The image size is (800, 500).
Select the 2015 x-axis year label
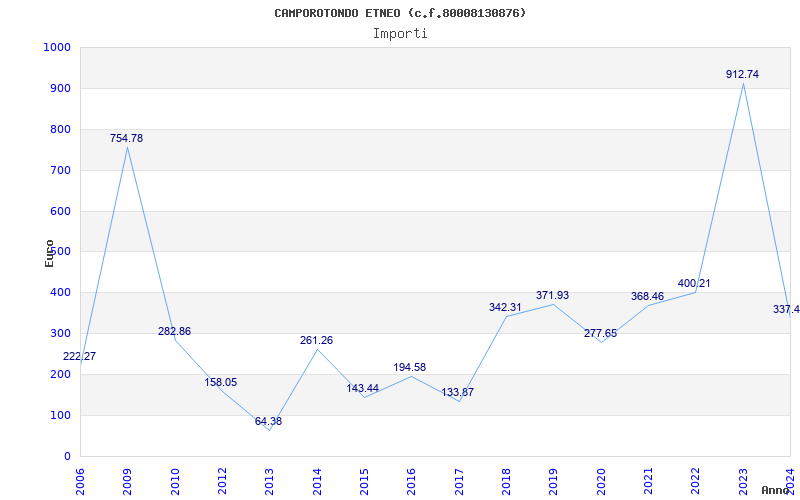(x=364, y=481)
